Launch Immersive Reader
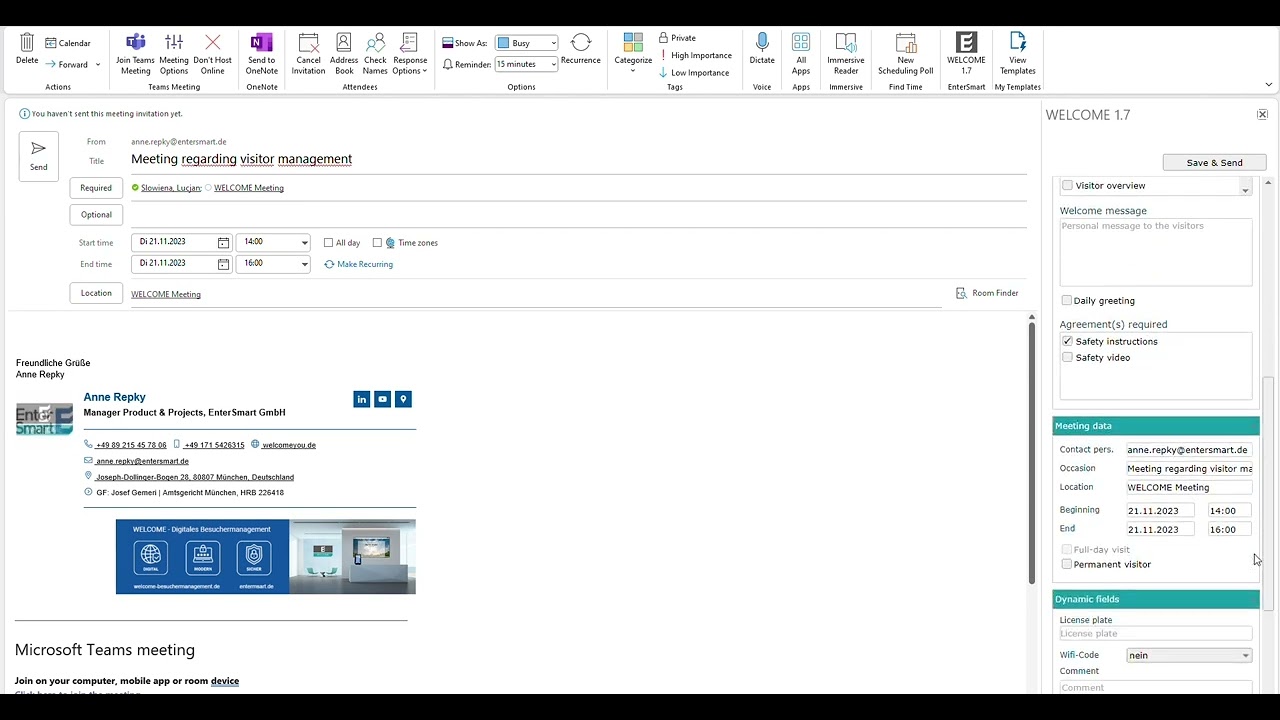 pos(846,53)
